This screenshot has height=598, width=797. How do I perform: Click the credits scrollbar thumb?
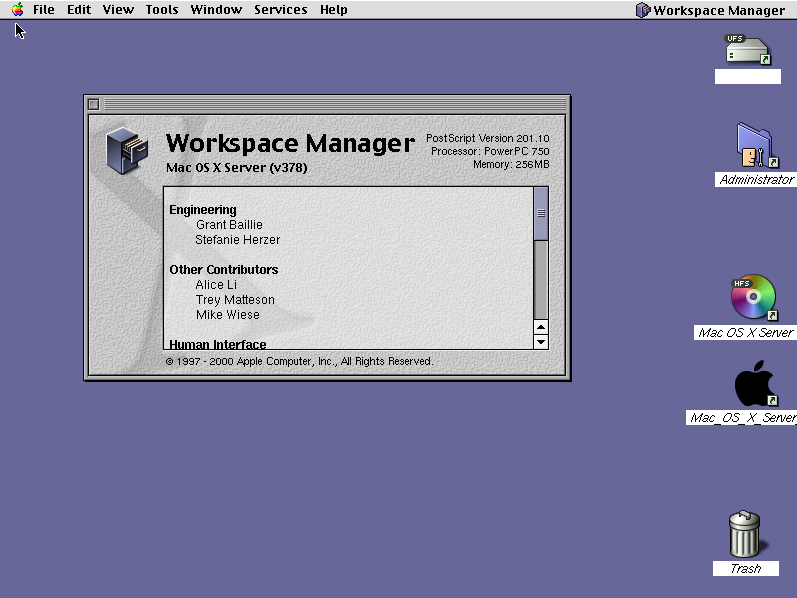(541, 213)
